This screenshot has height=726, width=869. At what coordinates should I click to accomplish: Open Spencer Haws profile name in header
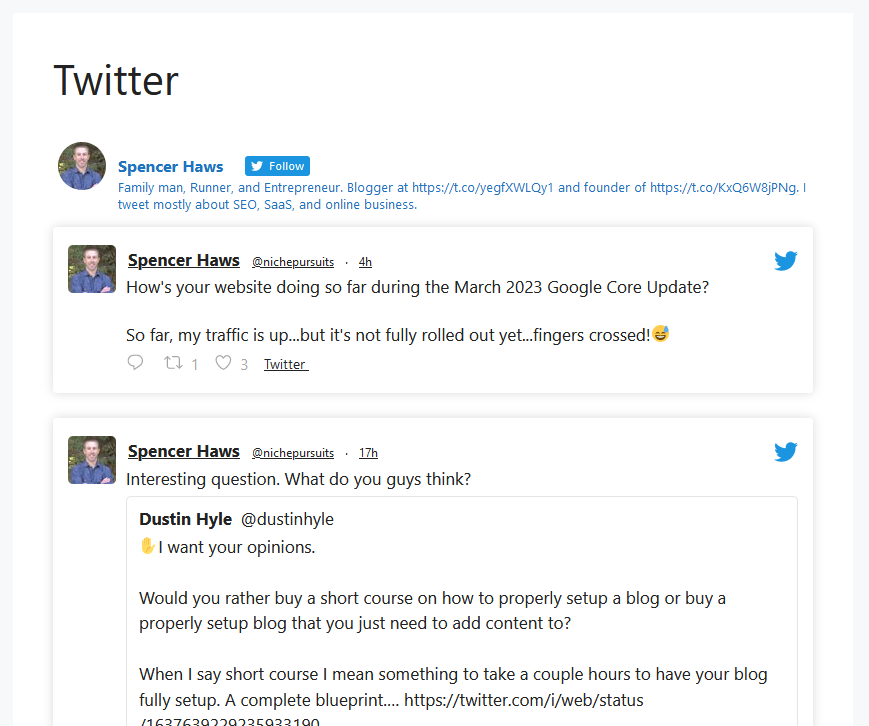pyautogui.click(x=171, y=166)
